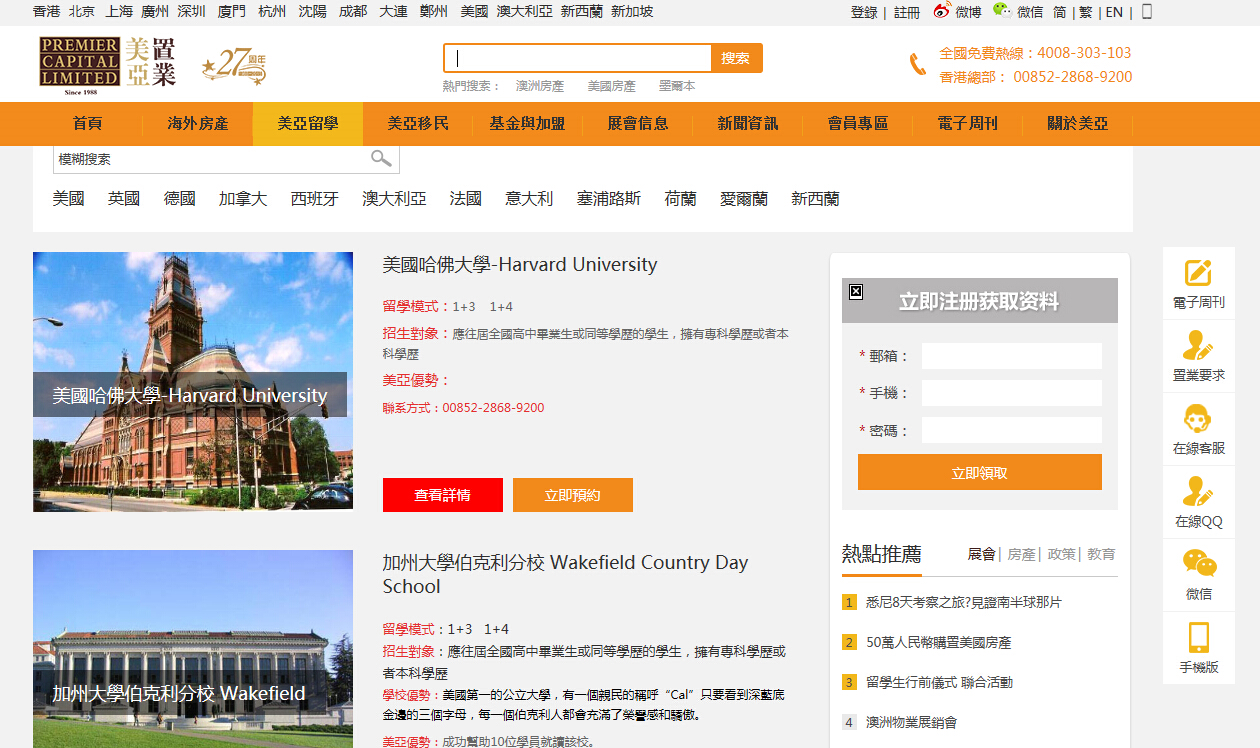The height and width of the screenshot is (748, 1260).
Task: Open 留學生行前儀式 聯合活動 article
Action: pos(939,682)
